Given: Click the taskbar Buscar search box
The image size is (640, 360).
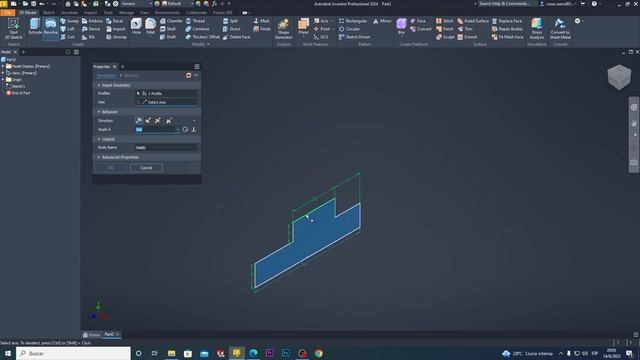Looking at the screenshot, I should 73,353.
